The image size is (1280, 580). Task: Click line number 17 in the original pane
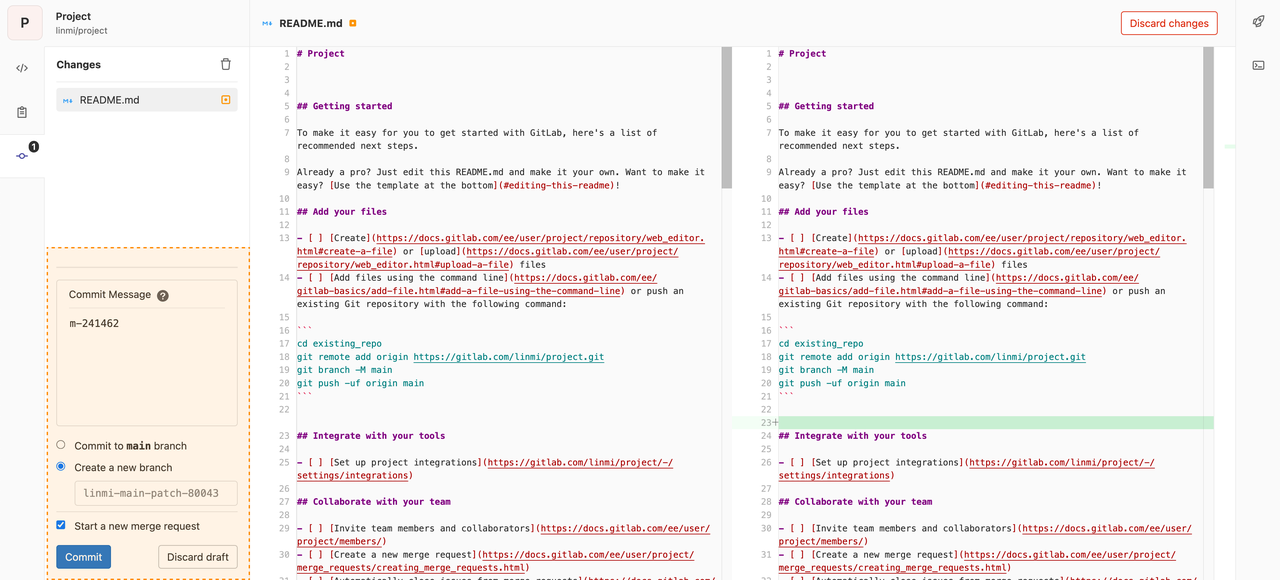click(x=284, y=344)
